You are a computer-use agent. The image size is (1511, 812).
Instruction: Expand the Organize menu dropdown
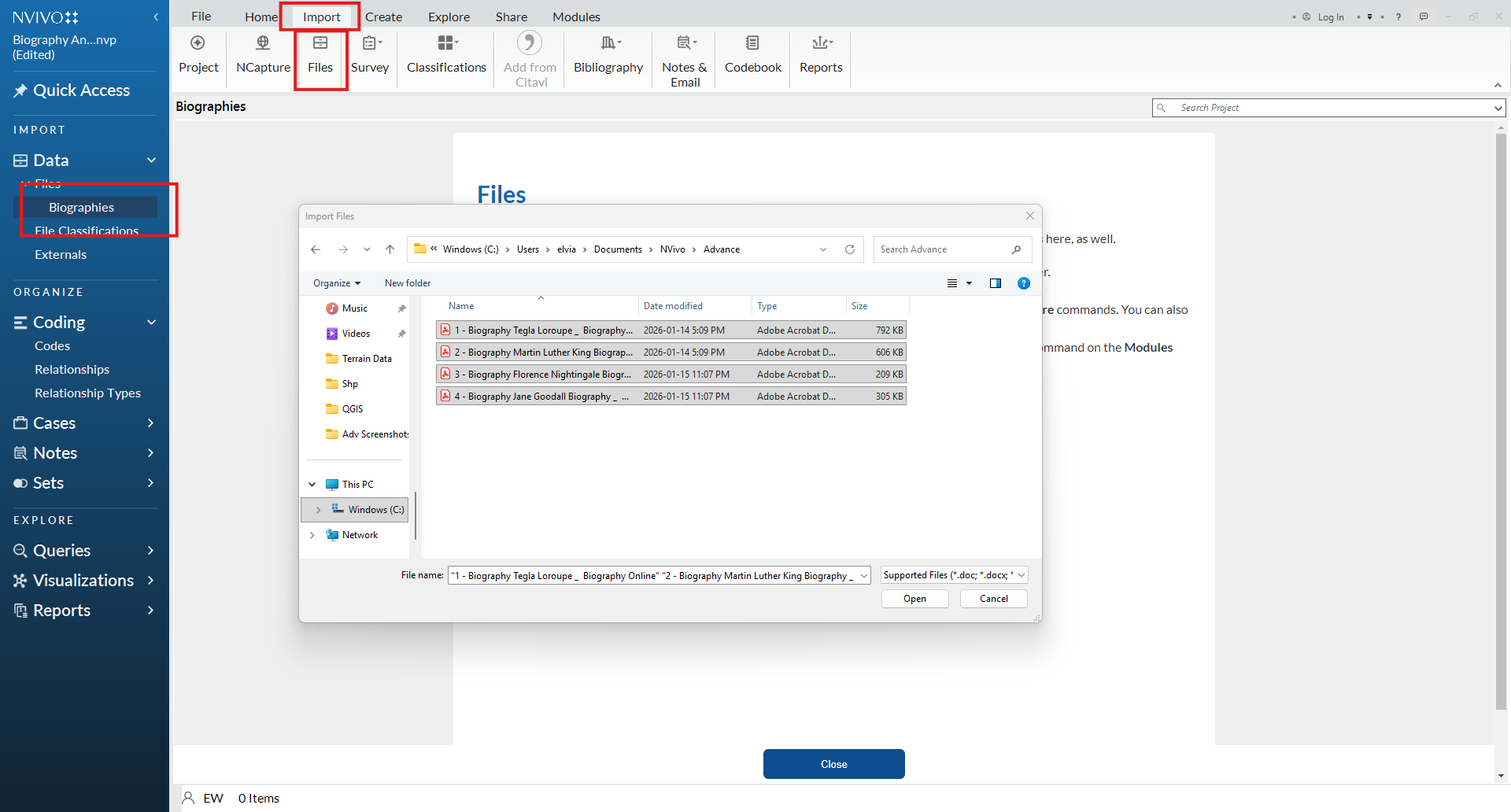click(x=337, y=283)
